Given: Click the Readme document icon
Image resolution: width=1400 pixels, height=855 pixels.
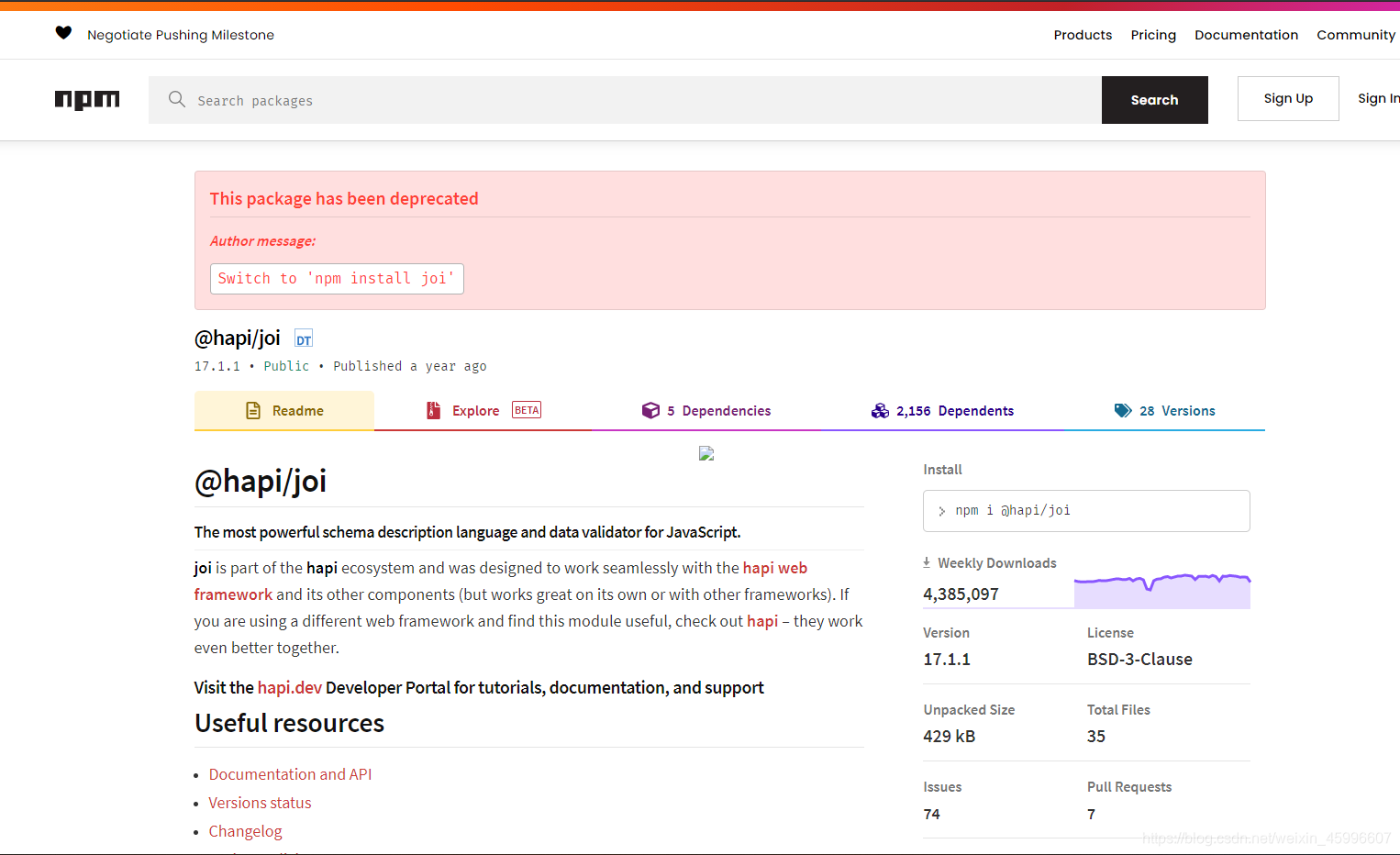Looking at the screenshot, I should [x=252, y=410].
